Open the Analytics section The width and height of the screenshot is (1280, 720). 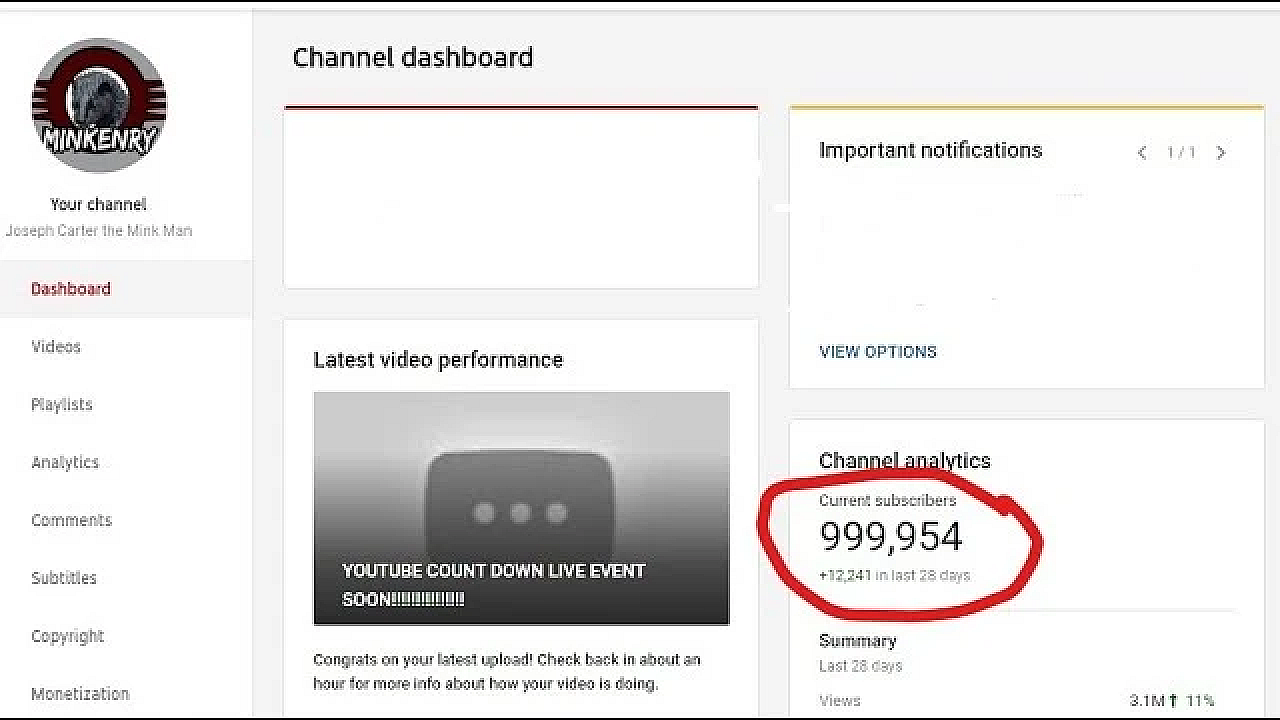click(66, 462)
